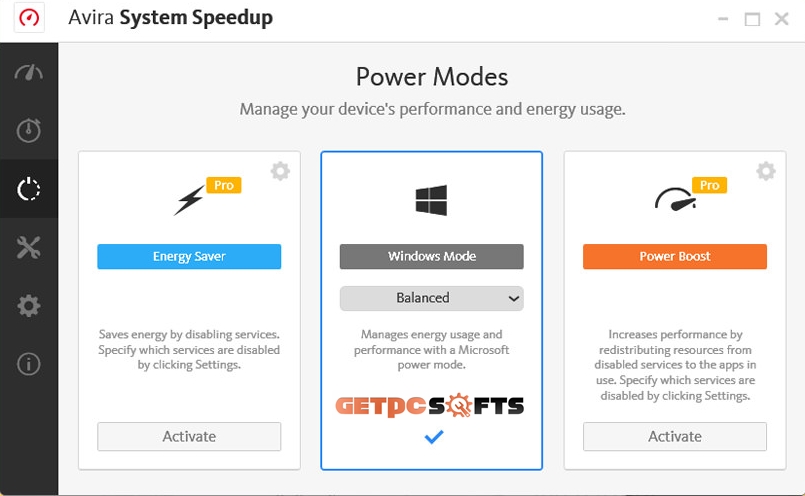Click the blue Energy Saver label
Screen dimensions: 805x496
[189, 256]
